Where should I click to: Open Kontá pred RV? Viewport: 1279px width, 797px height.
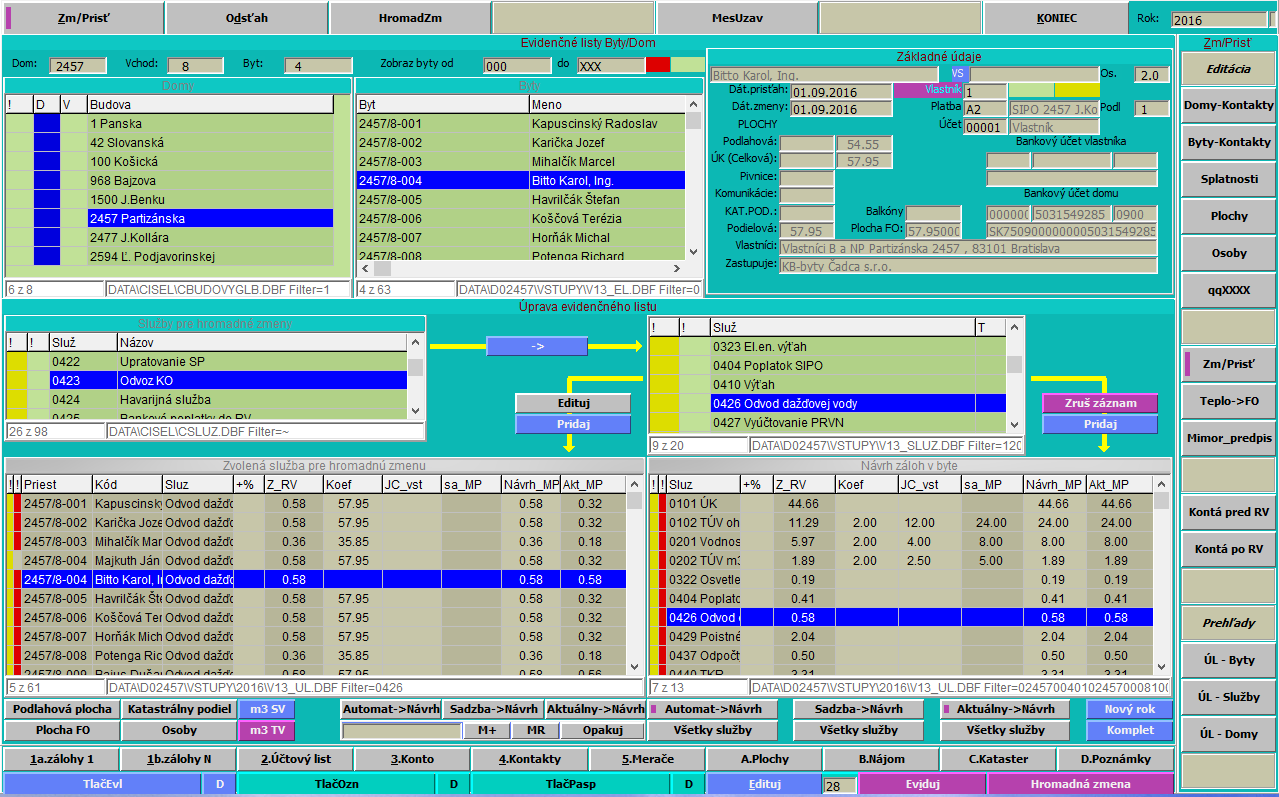[x=1228, y=512]
